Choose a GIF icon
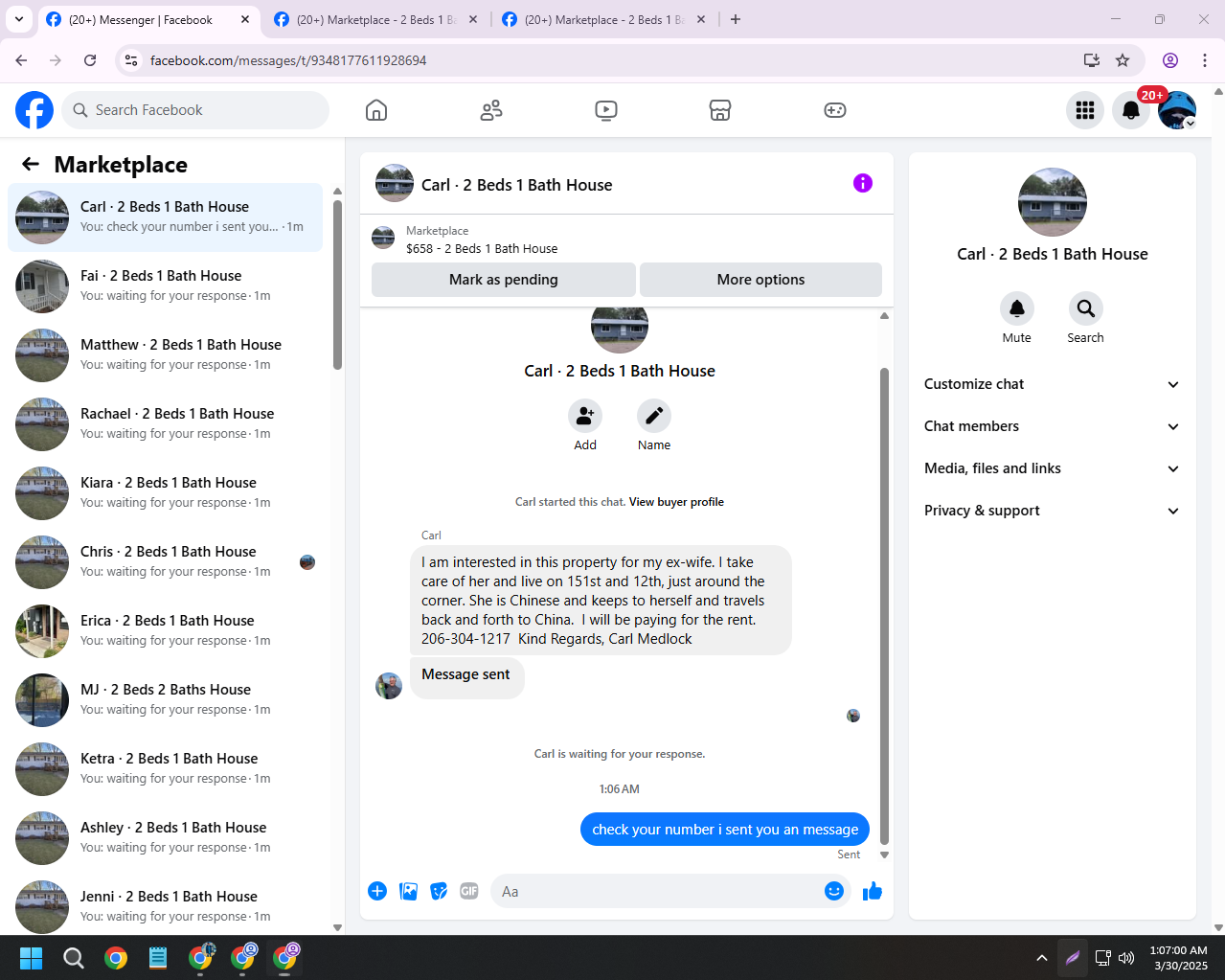Image resolution: width=1225 pixels, height=980 pixels. 469,891
